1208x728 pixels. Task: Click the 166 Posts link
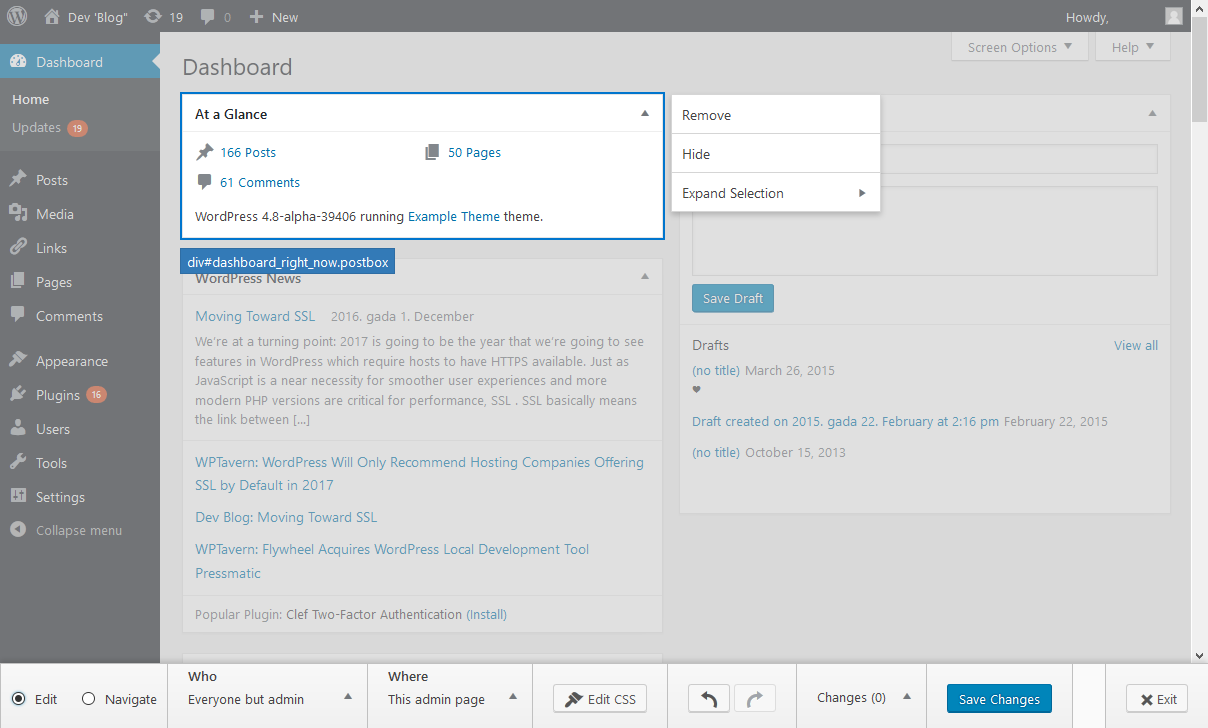(x=248, y=153)
